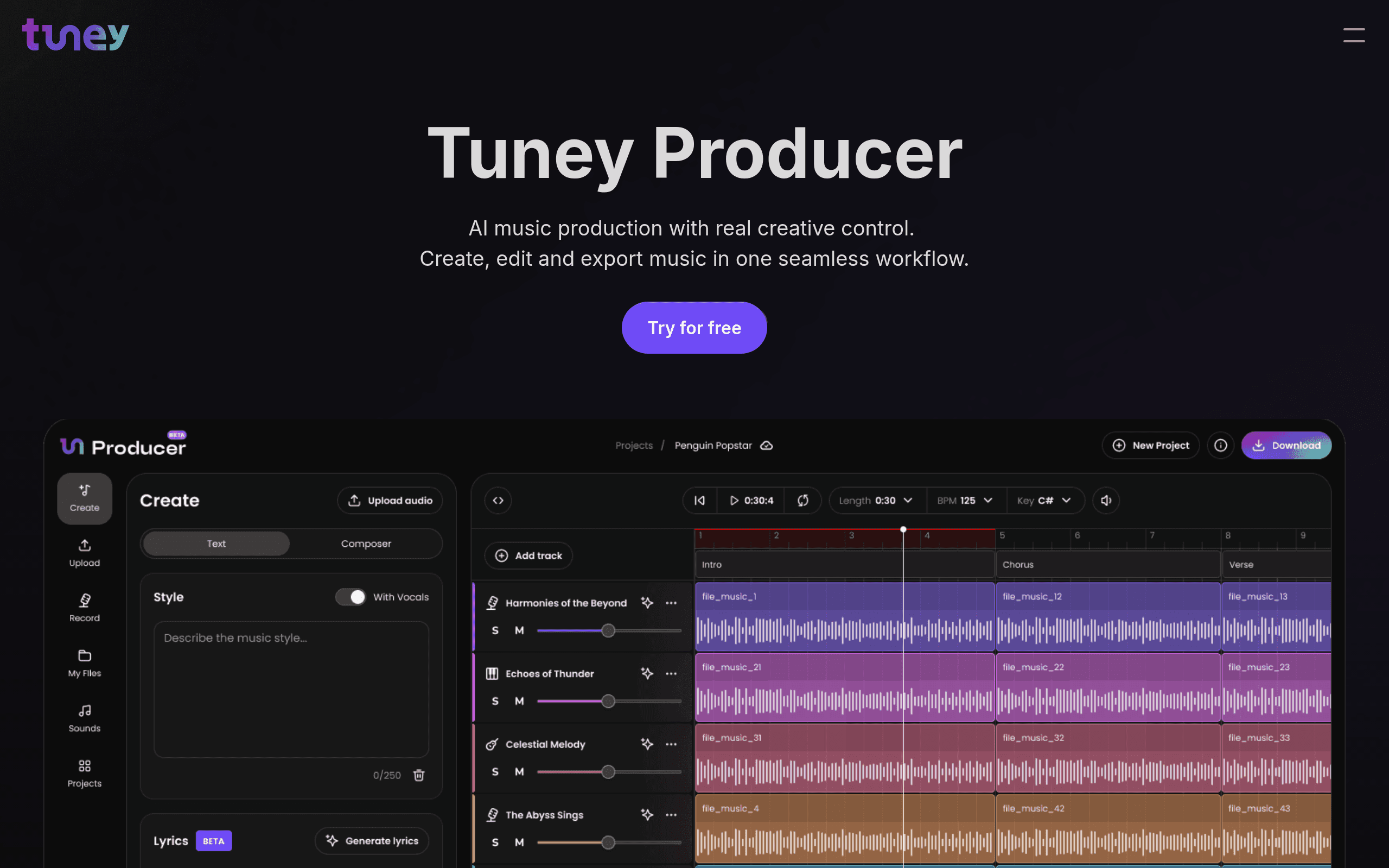The image size is (1389, 868).
Task: Clear style text with trash icon
Action: 419,775
